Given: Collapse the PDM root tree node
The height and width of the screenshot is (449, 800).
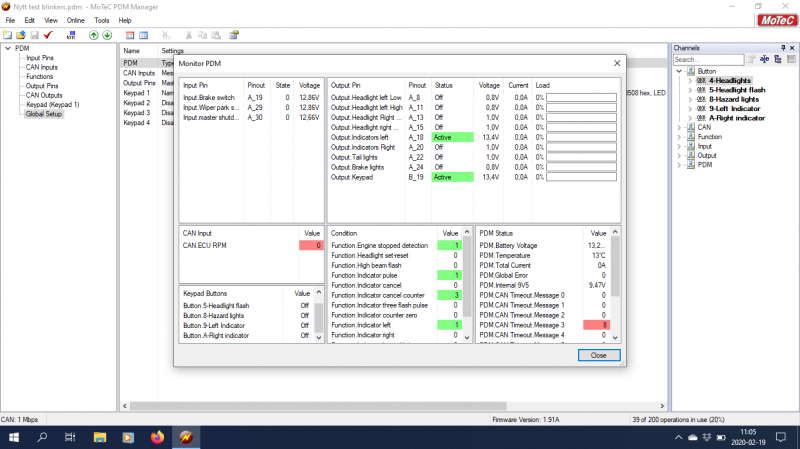Looking at the screenshot, I should coord(8,48).
